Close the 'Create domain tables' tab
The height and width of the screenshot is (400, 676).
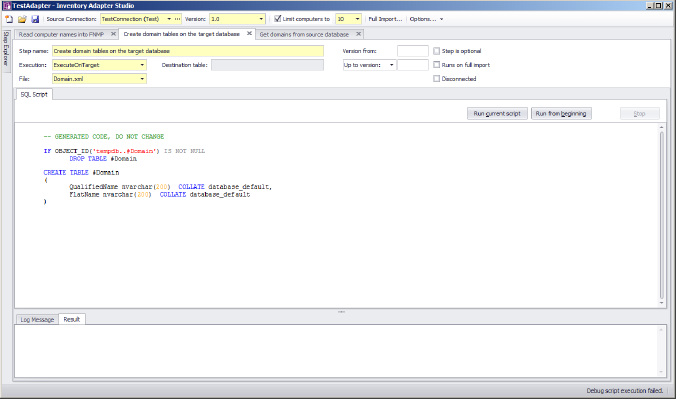click(x=248, y=34)
